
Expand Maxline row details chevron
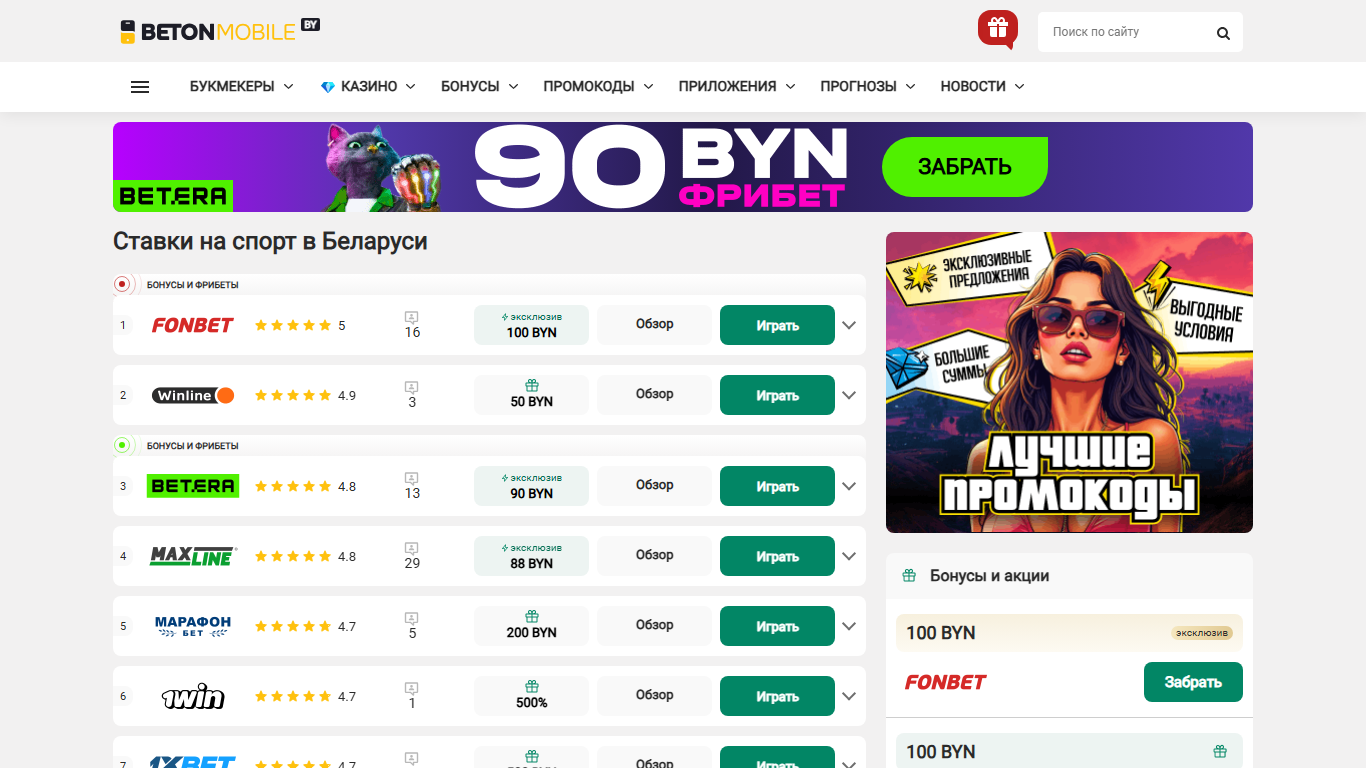[x=849, y=556]
